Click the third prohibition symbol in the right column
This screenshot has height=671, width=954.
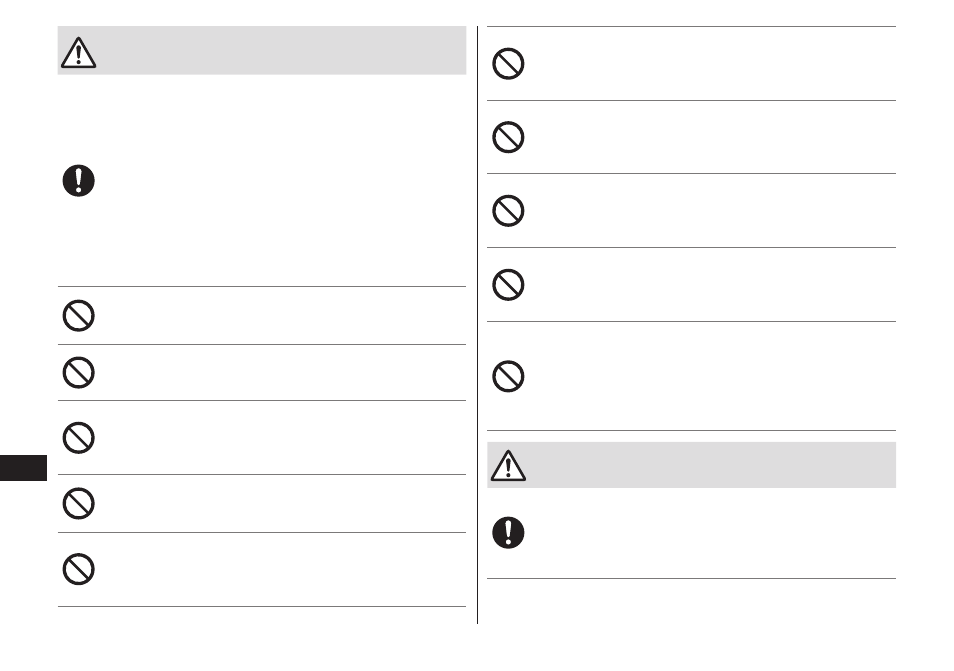(x=508, y=211)
